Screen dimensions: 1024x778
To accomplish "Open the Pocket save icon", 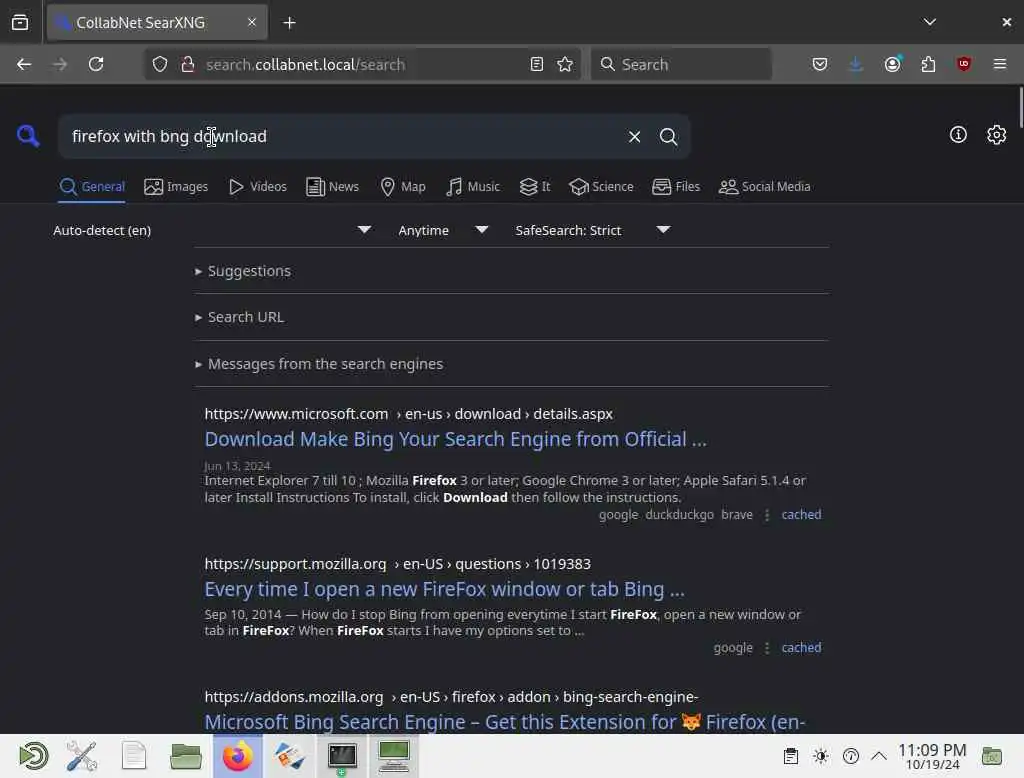I will click(820, 64).
